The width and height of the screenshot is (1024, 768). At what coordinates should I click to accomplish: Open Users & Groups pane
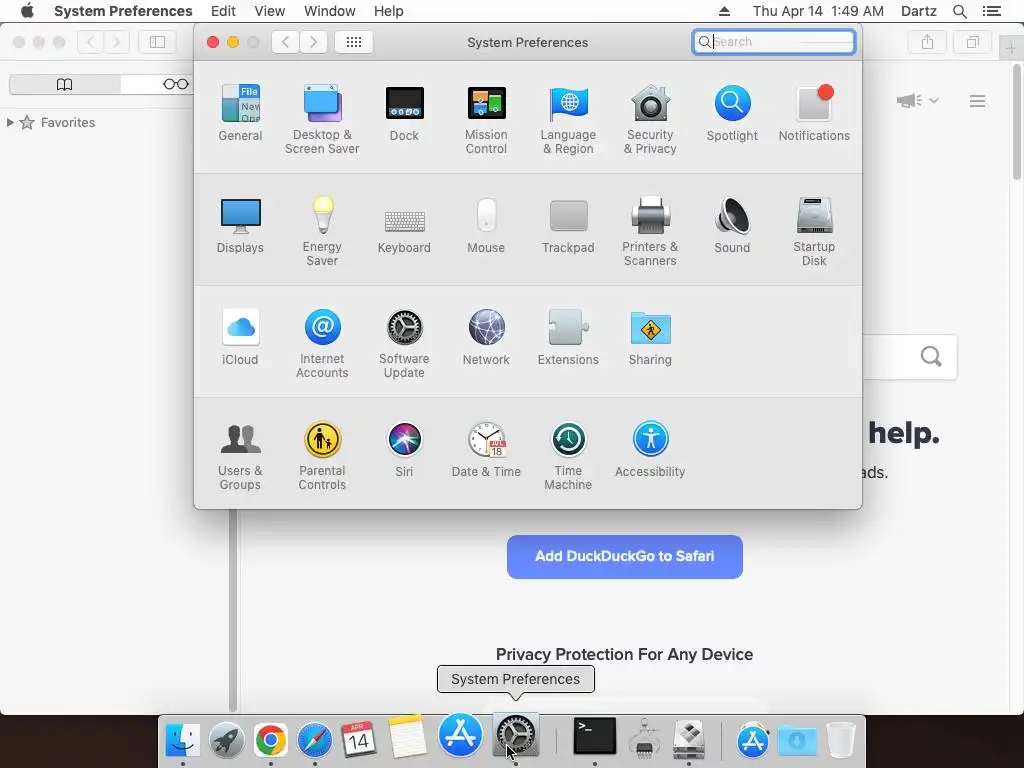point(240,456)
